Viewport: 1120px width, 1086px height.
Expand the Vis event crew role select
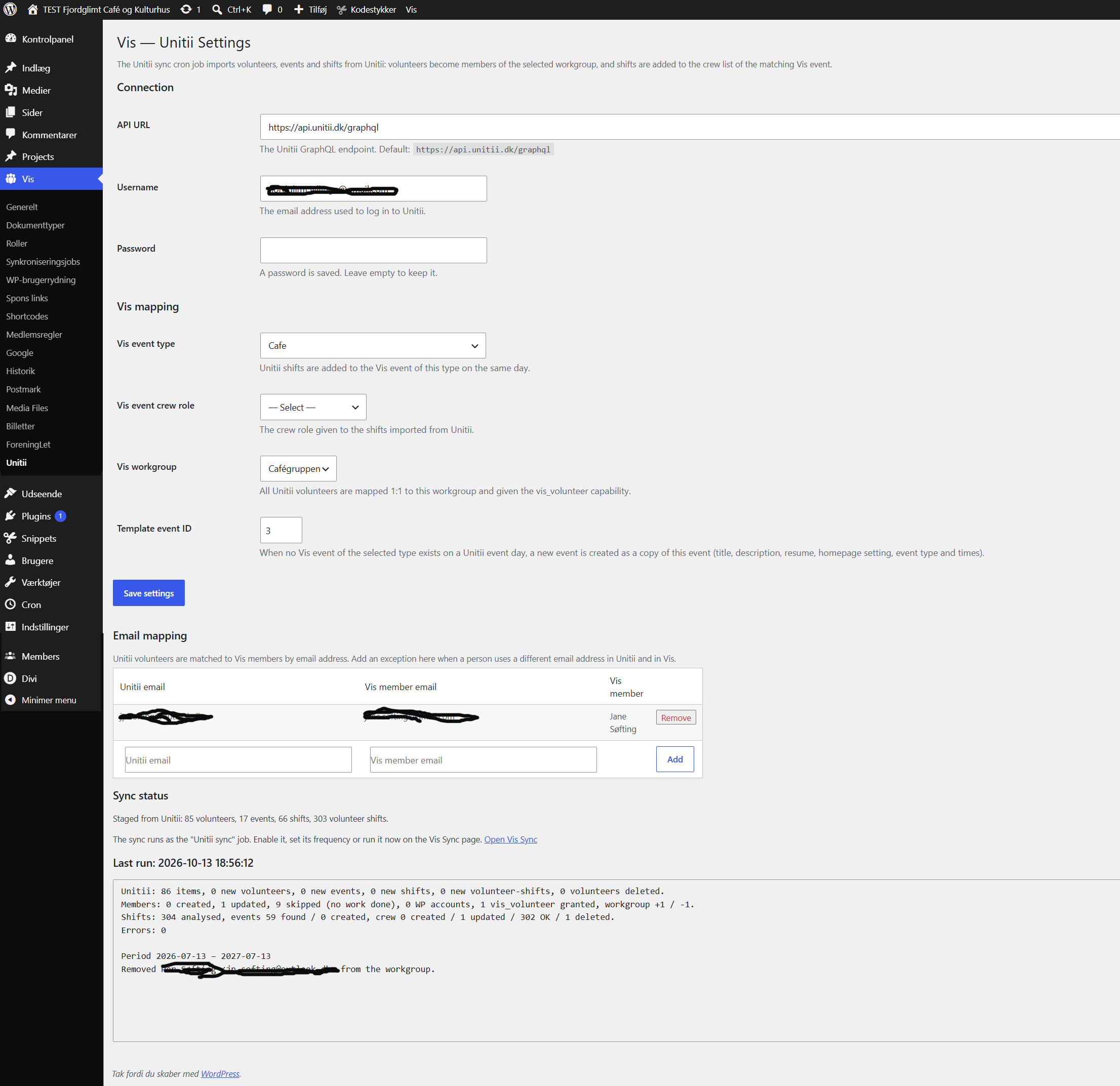[313, 408]
